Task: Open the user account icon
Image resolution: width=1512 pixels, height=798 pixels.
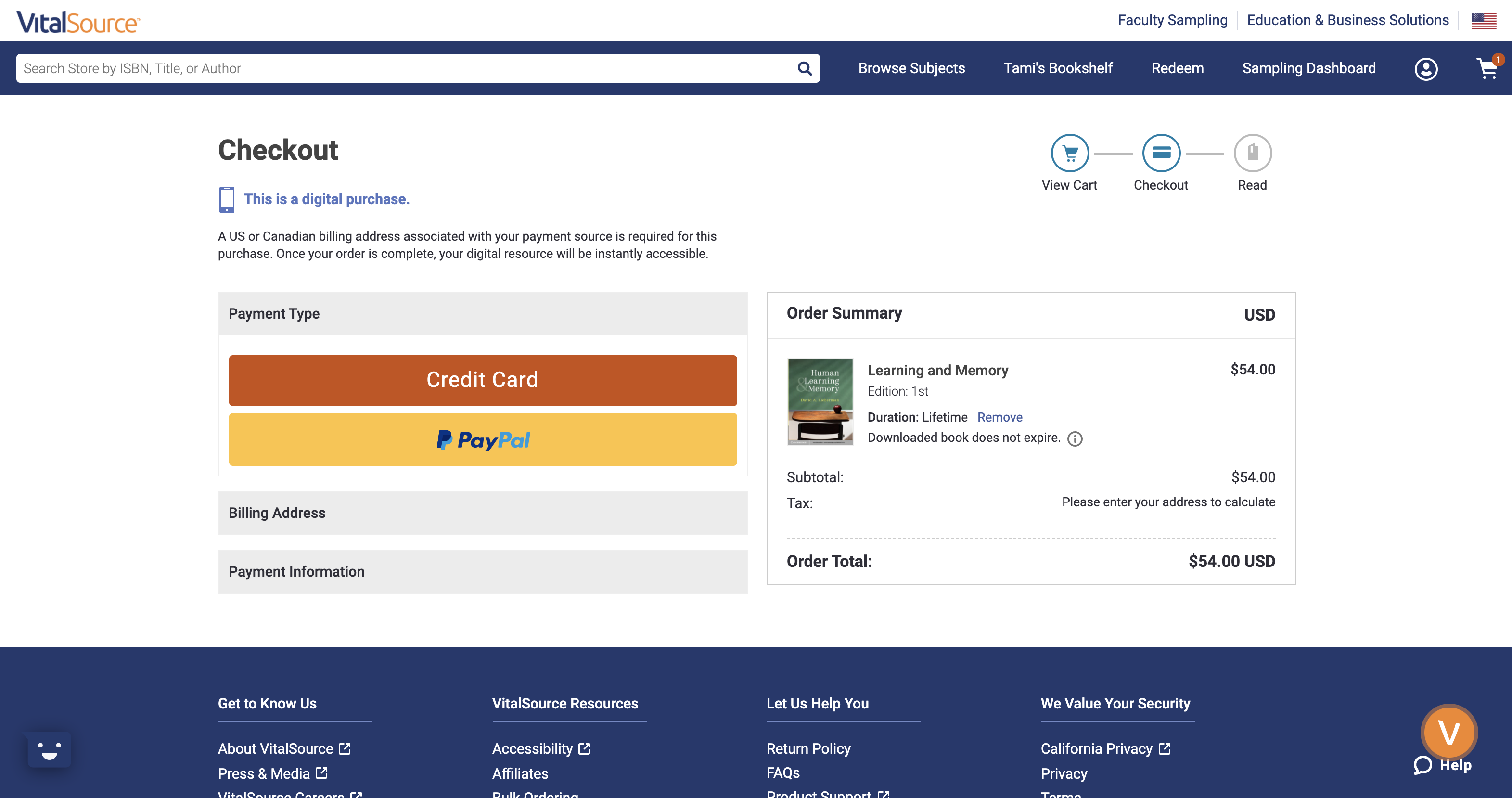Action: point(1426,69)
